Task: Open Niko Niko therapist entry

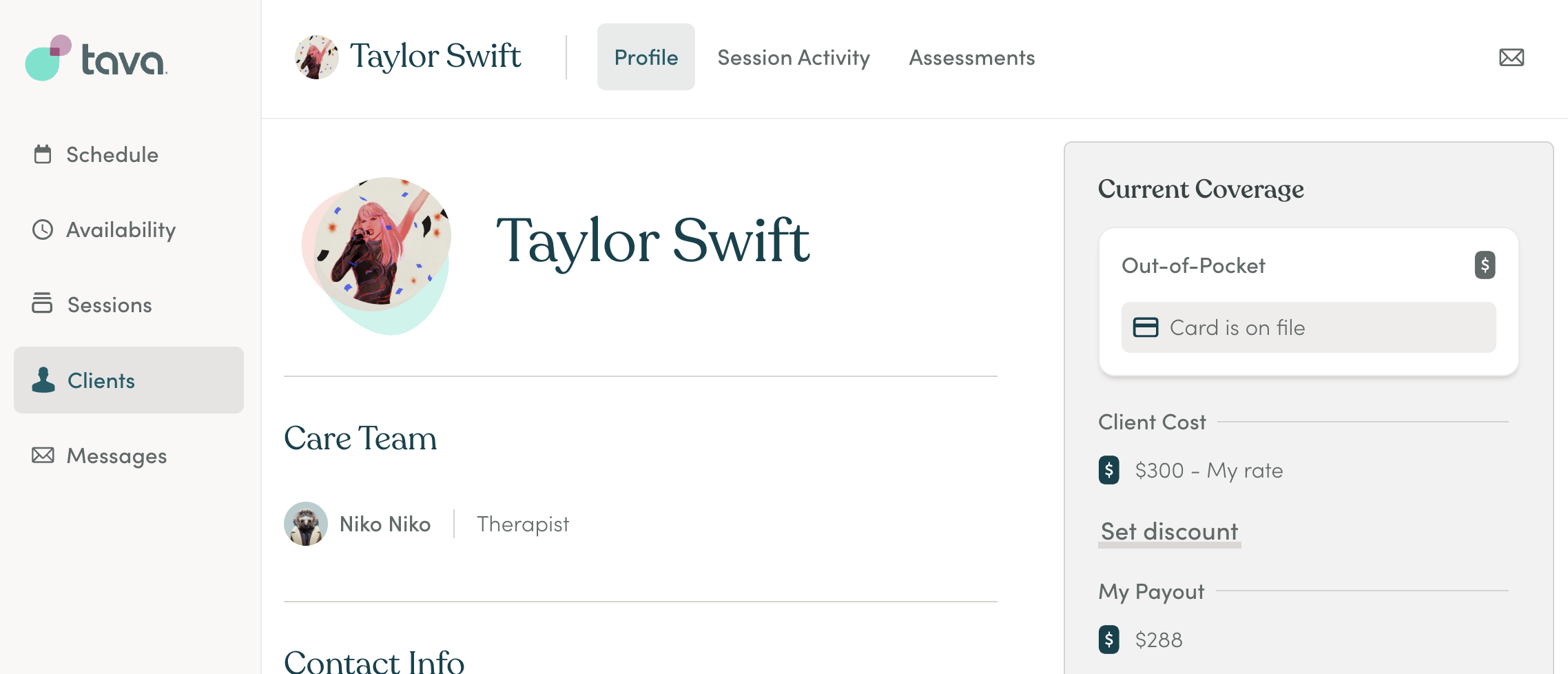Action: (385, 524)
